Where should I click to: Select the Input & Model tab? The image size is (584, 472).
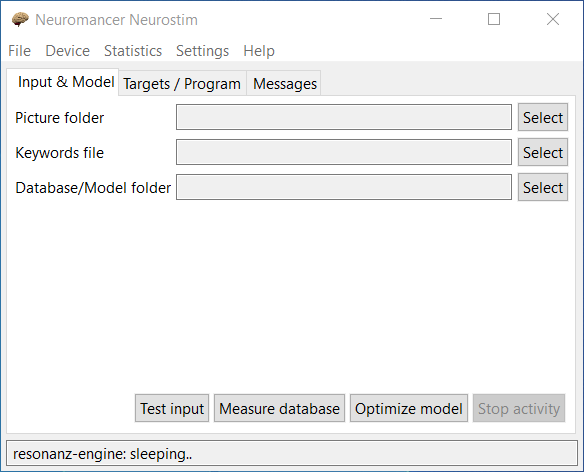(x=66, y=82)
